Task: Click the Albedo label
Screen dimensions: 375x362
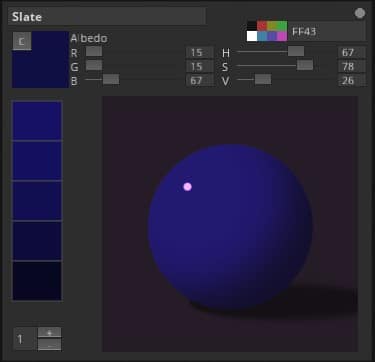Action: click(x=89, y=38)
